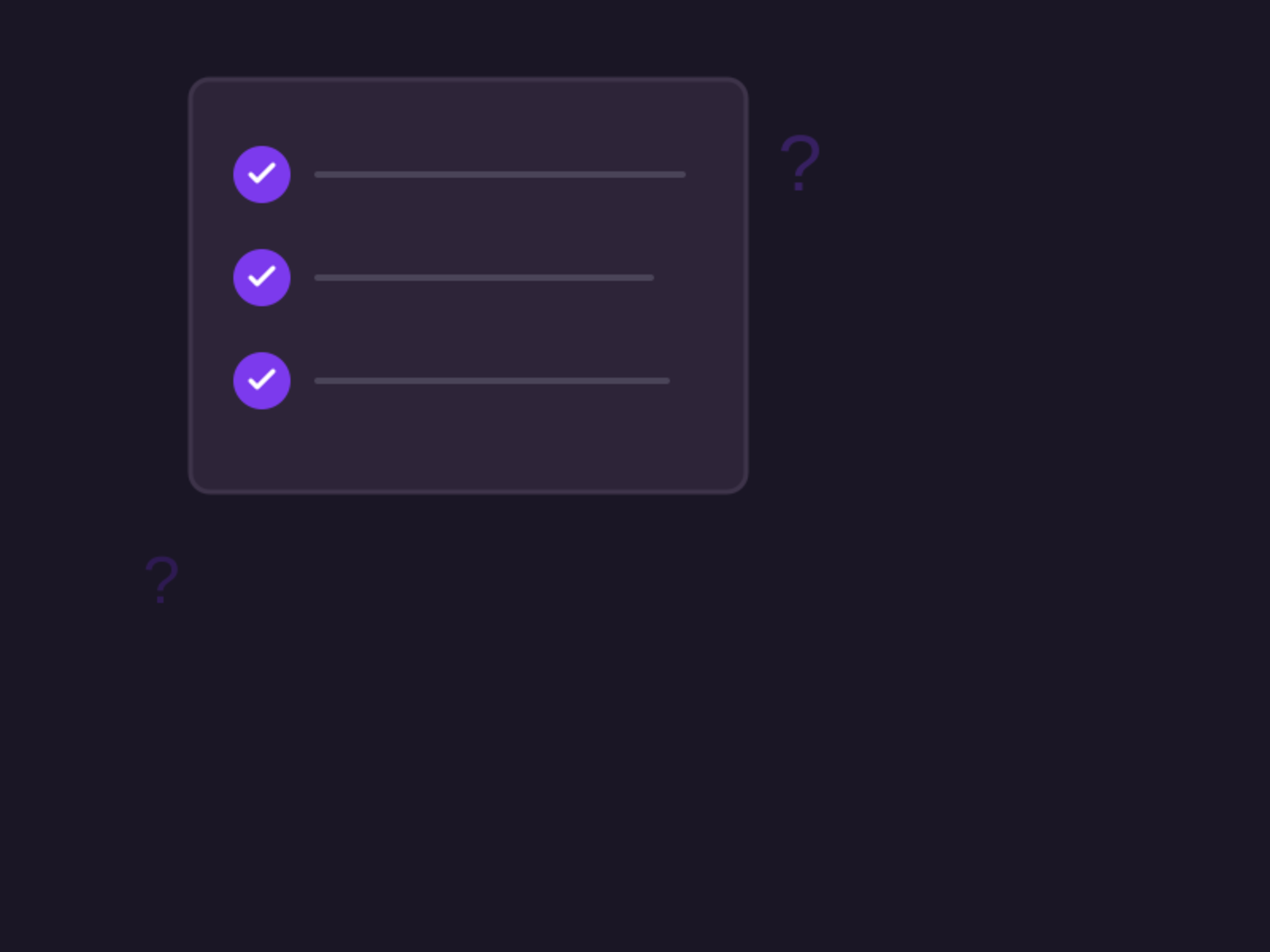Toggle the bottom purple checkmark circle
This screenshot has height=952, width=1270.
click(x=262, y=381)
